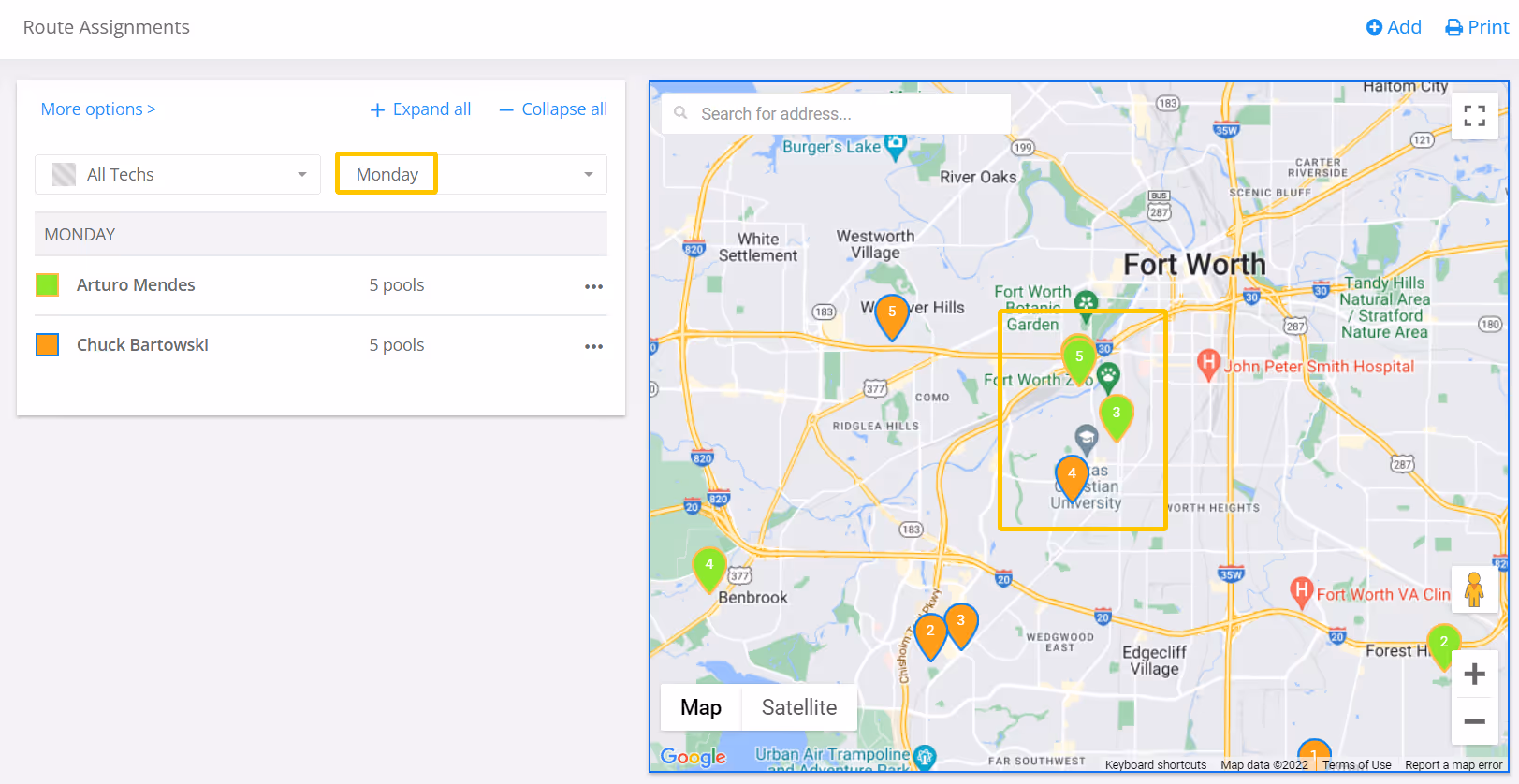Toggle fullscreen map view
Image resolution: width=1519 pixels, height=784 pixels.
tap(1475, 115)
